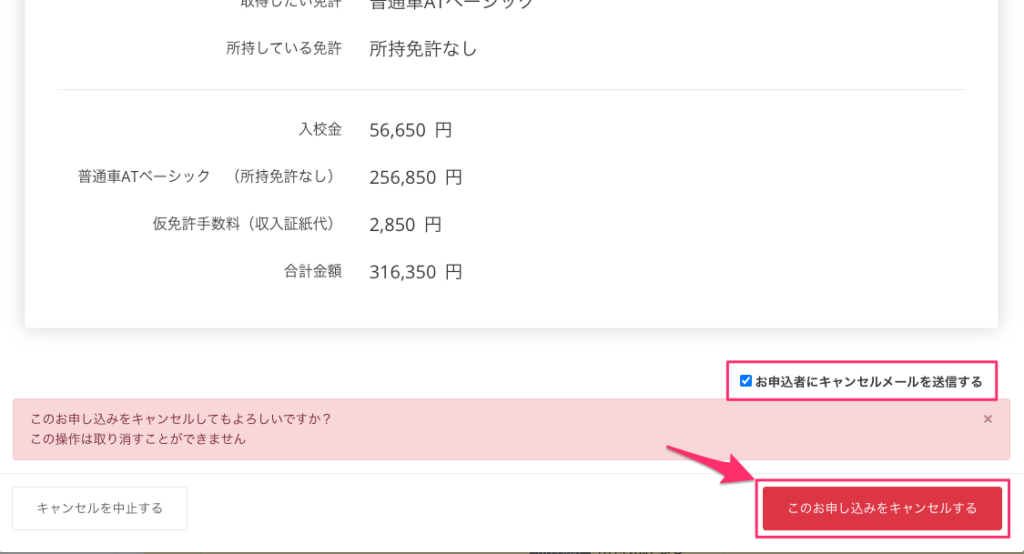
Task: Click the キャンセルを中止する button
Action: (x=100, y=508)
